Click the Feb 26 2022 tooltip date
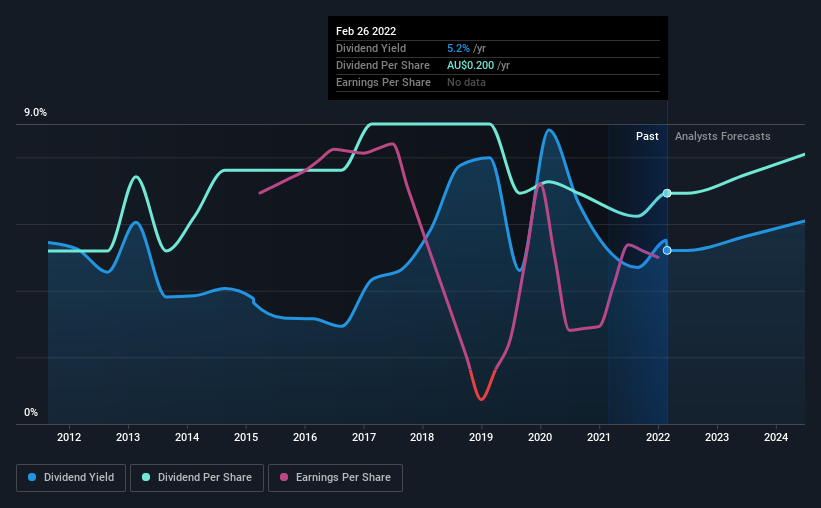Viewport: 821px width, 508px height. 366,31
